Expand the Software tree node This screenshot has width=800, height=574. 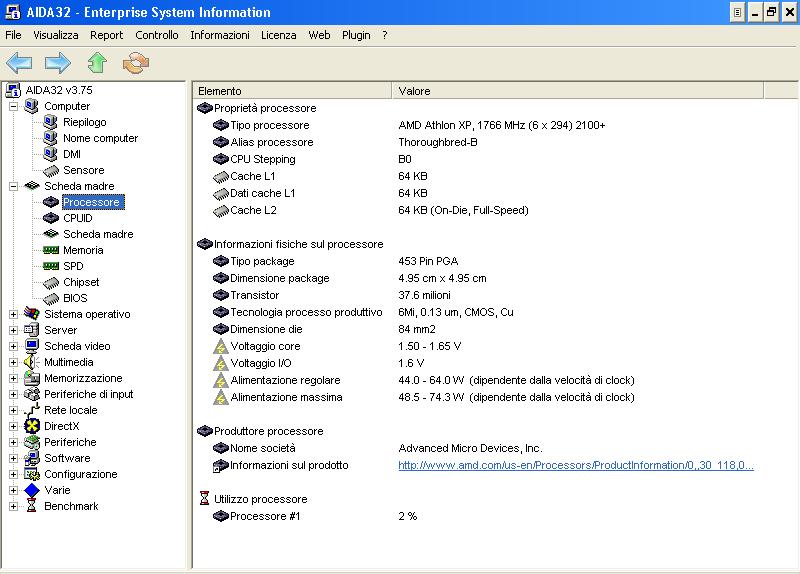(x=13, y=458)
